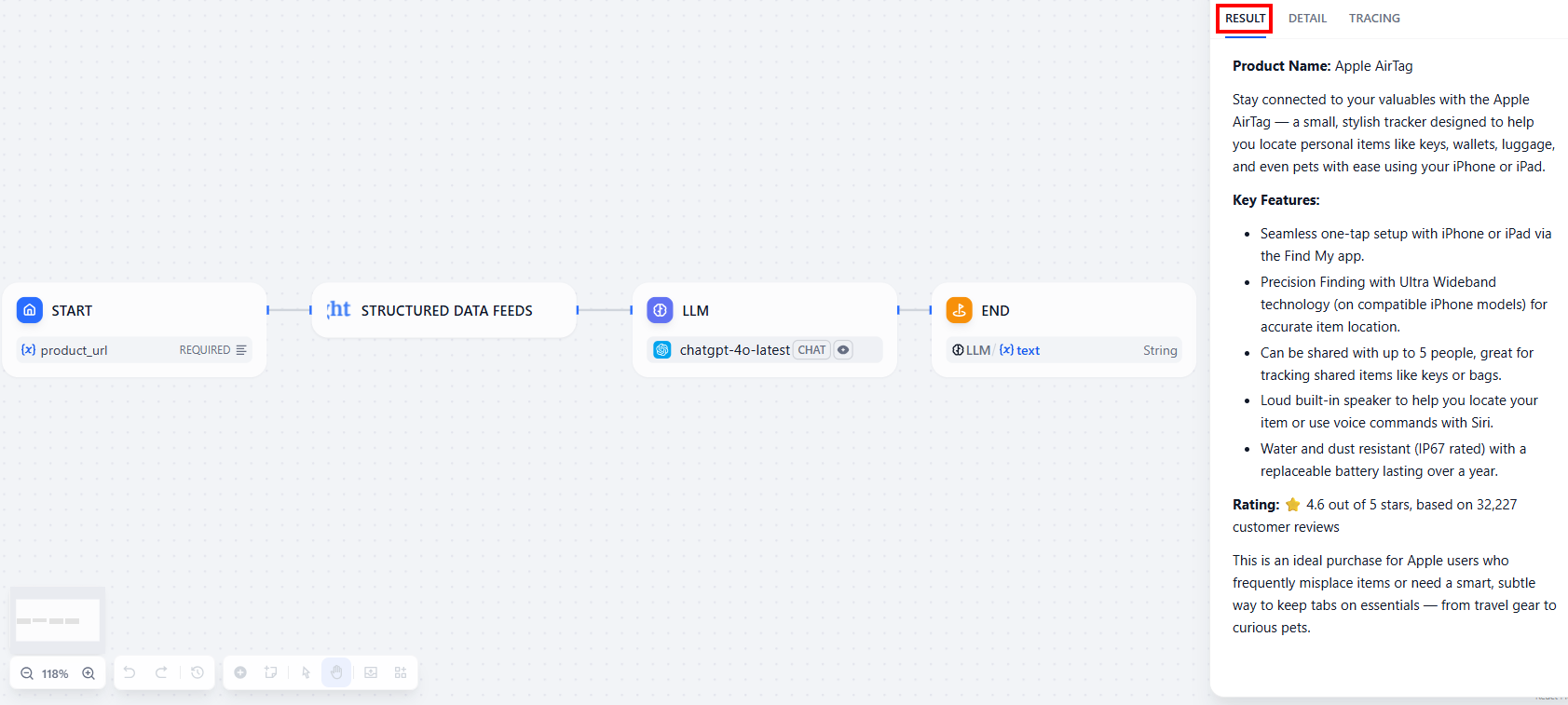The width and height of the screenshot is (1568, 705).
Task: Click the product_url input variable
Action: [x=74, y=351]
